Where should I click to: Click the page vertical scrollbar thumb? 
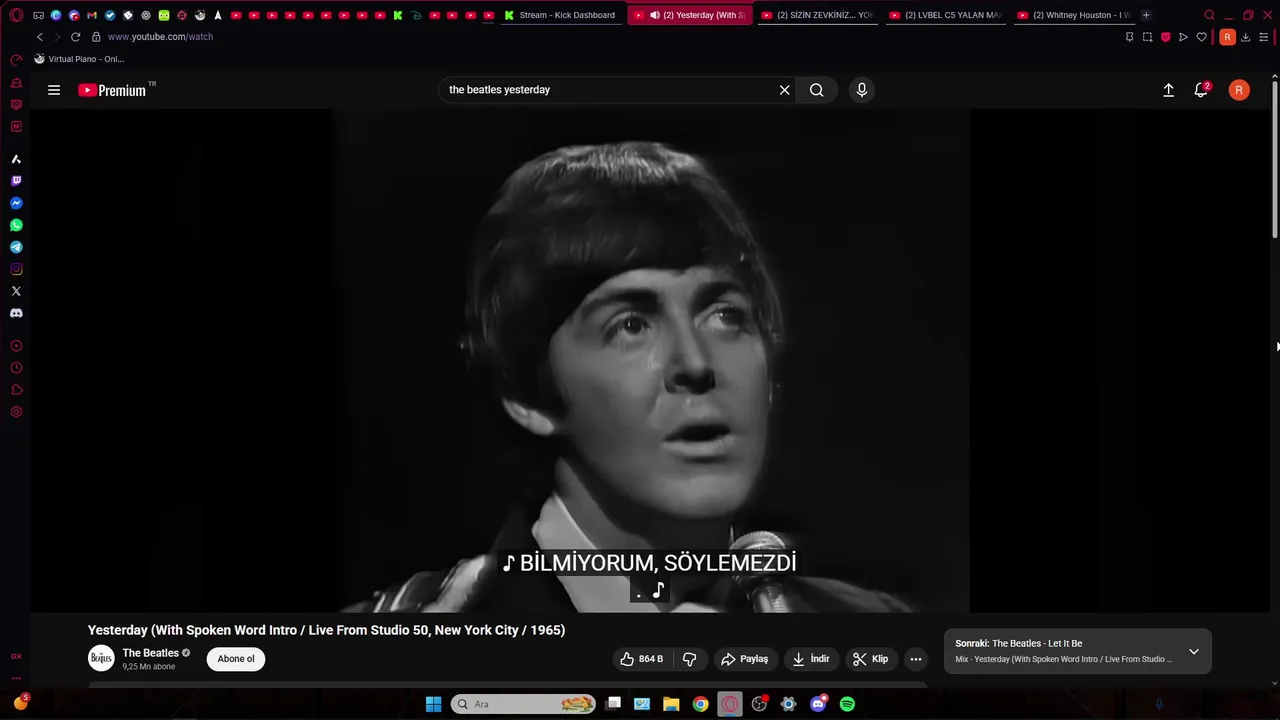[x=1274, y=158]
